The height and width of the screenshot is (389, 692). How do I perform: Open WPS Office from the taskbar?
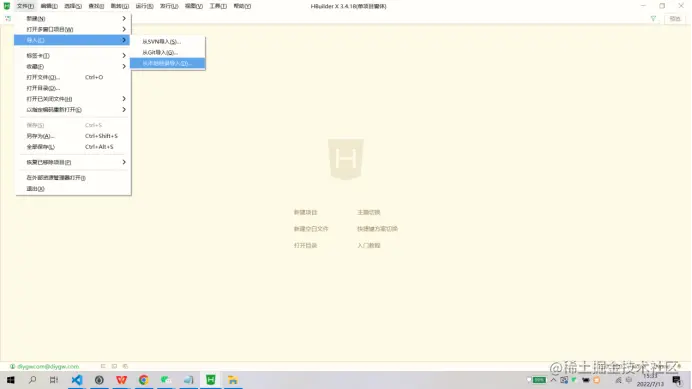point(121,380)
